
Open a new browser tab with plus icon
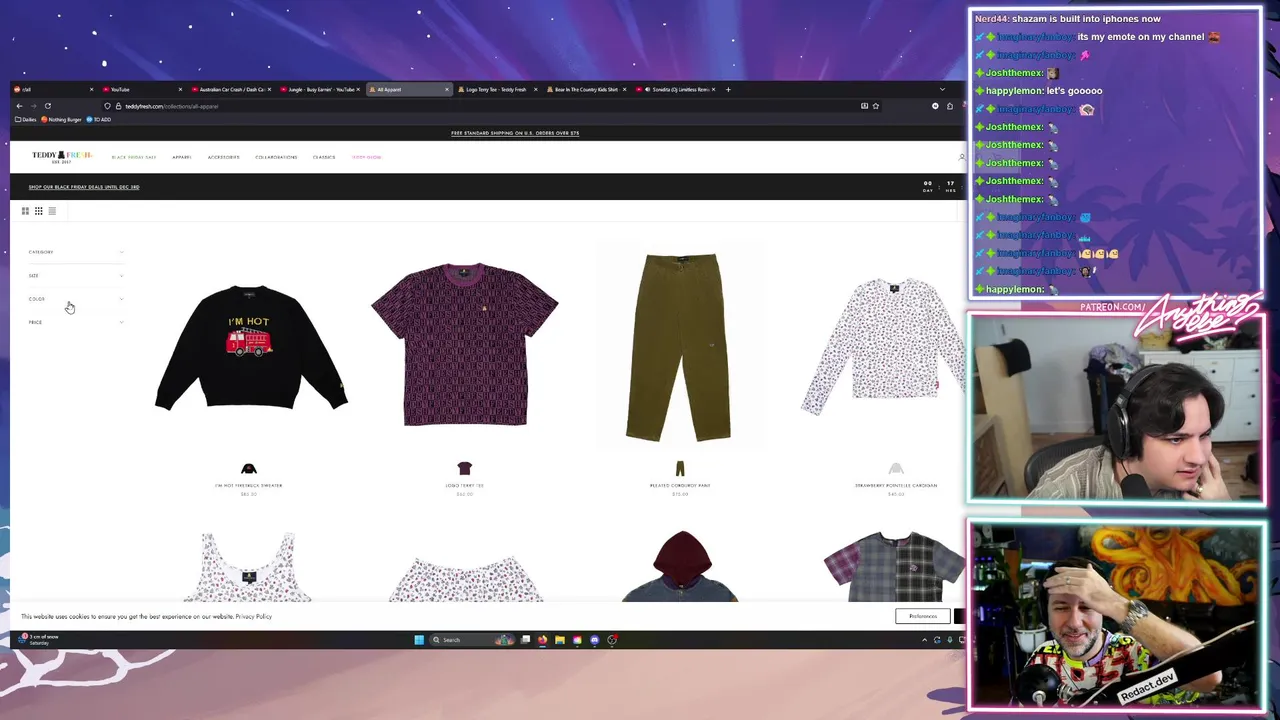[728, 90]
